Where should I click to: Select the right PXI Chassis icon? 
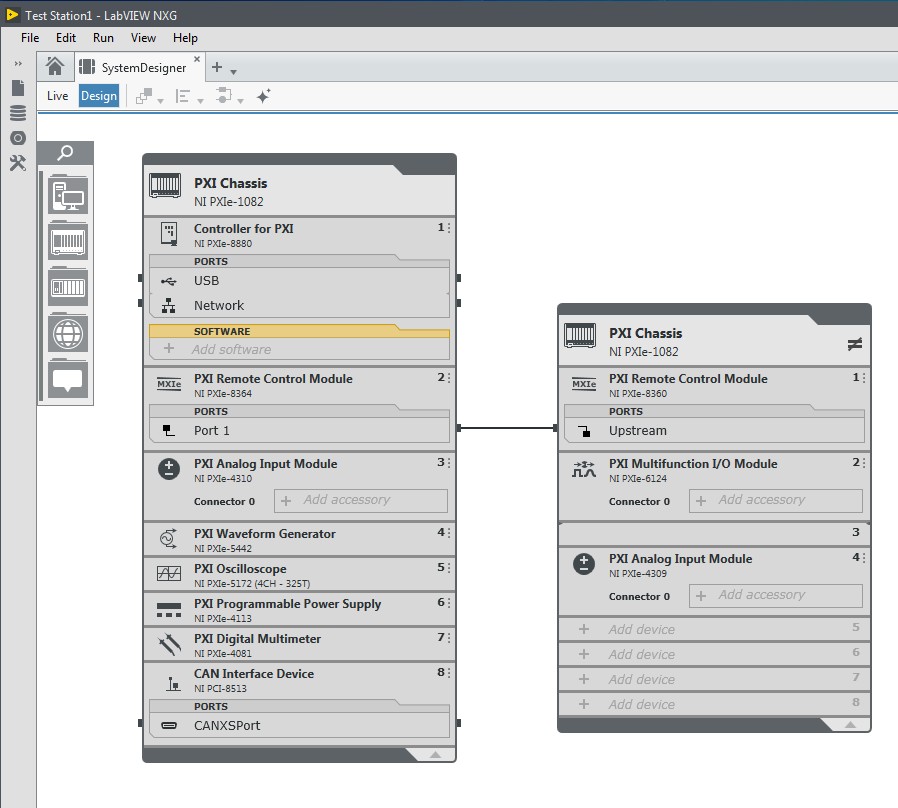pyautogui.click(x=580, y=336)
